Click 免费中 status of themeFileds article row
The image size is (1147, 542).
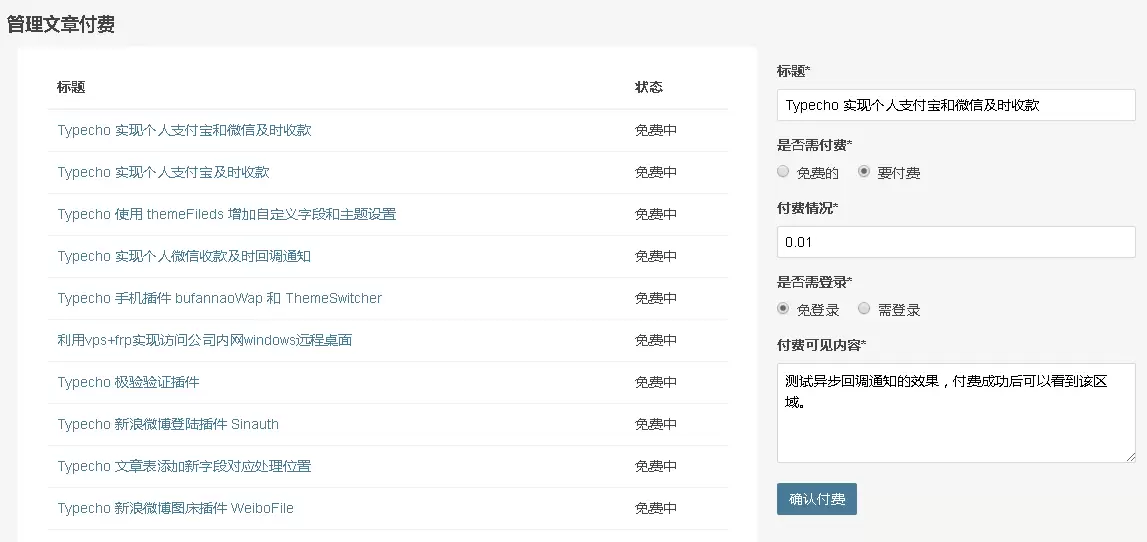(x=656, y=214)
